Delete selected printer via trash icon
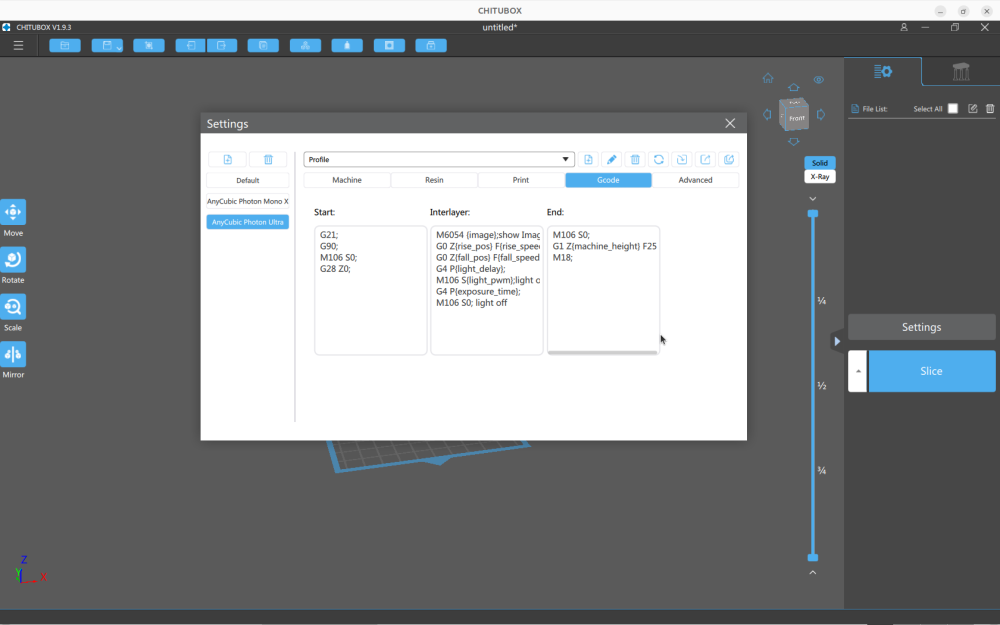This screenshot has height=625, width=1000. coord(268,159)
